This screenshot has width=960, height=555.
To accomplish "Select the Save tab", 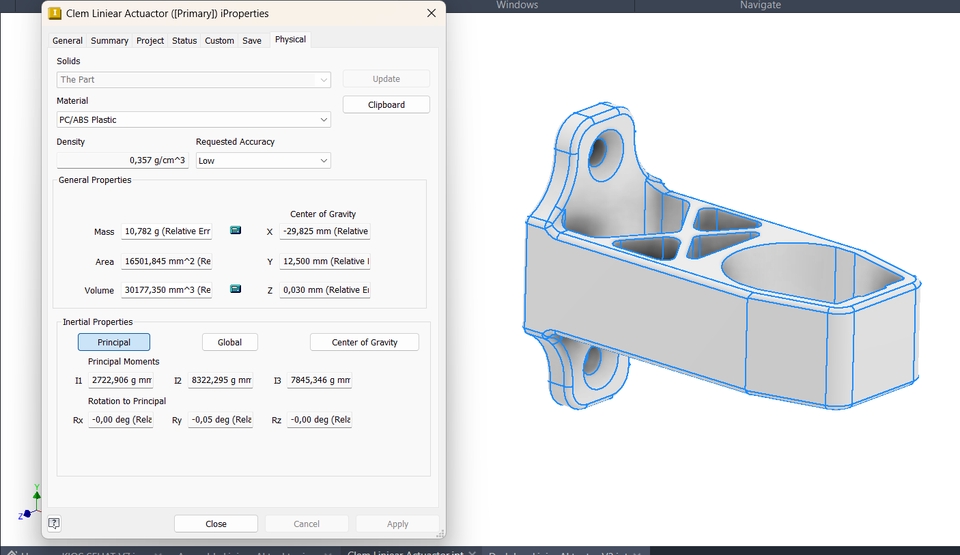I will click(252, 40).
